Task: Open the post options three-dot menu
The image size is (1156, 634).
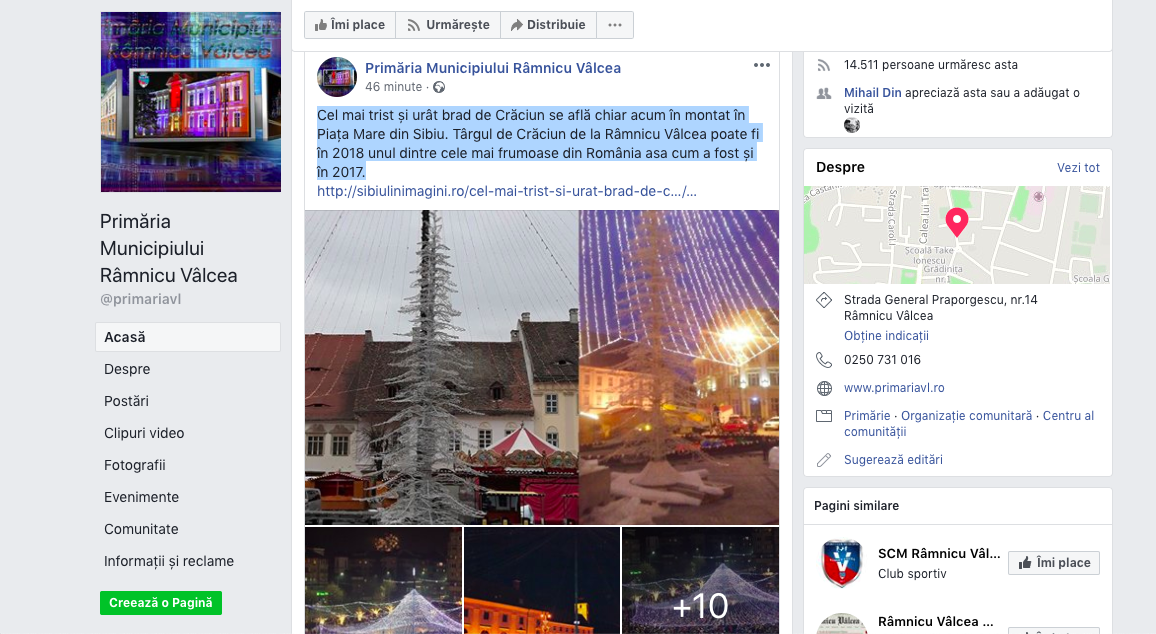Action: tap(762, 65)
